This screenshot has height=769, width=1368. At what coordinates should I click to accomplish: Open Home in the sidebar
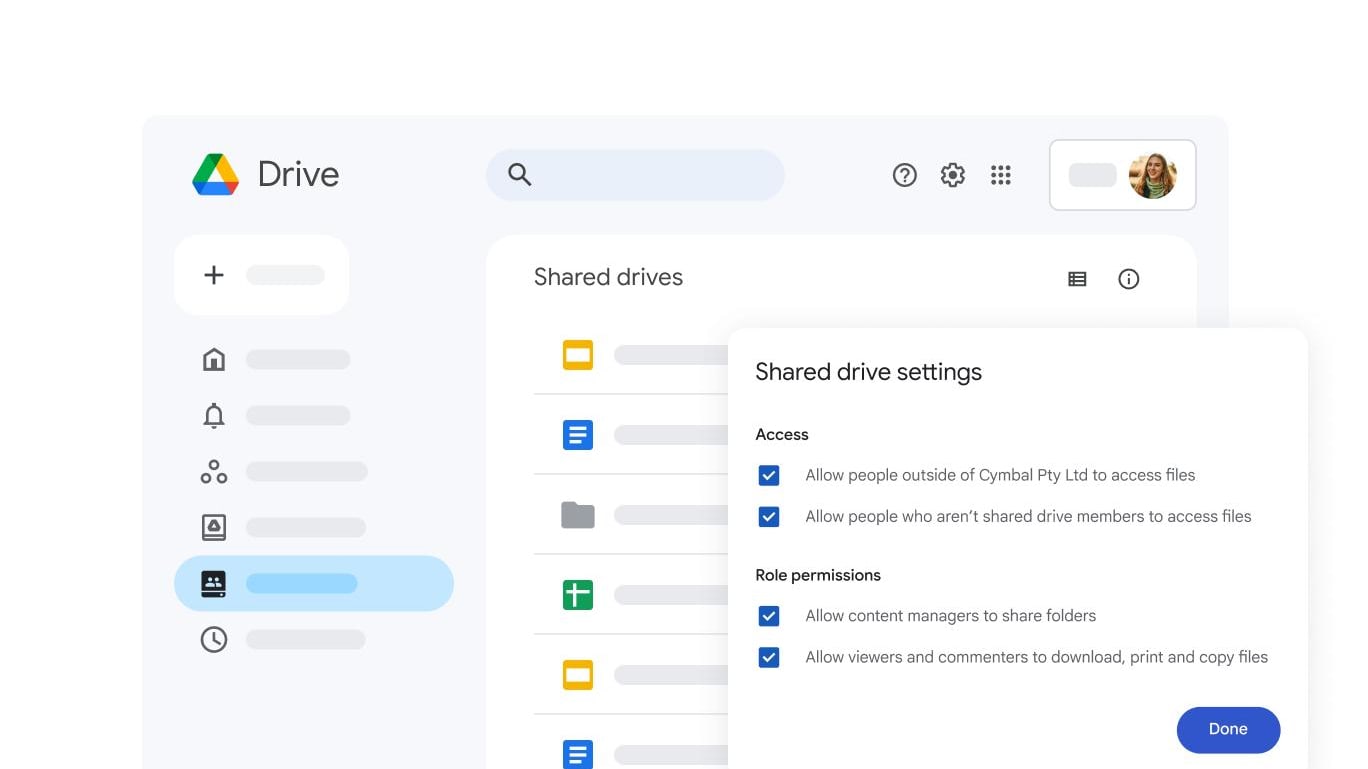214,359
